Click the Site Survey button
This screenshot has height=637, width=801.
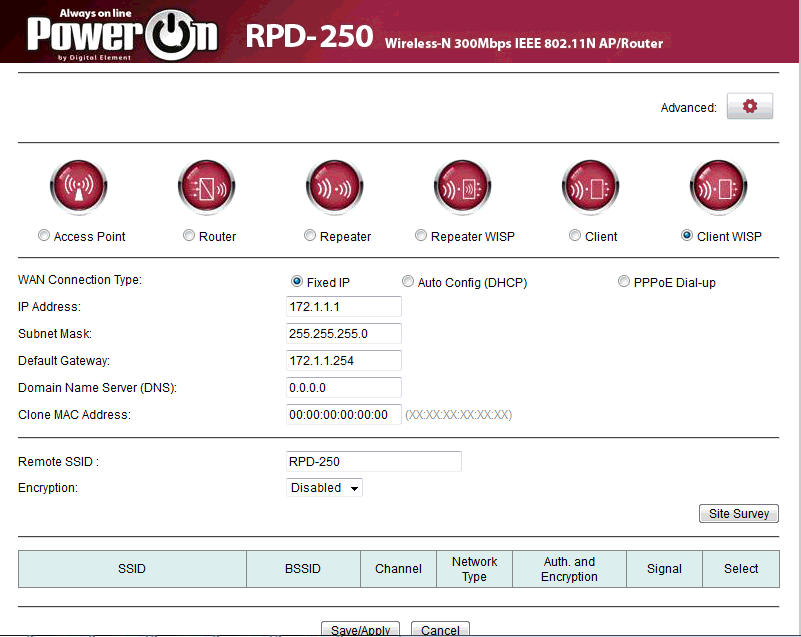pos(739,513)
